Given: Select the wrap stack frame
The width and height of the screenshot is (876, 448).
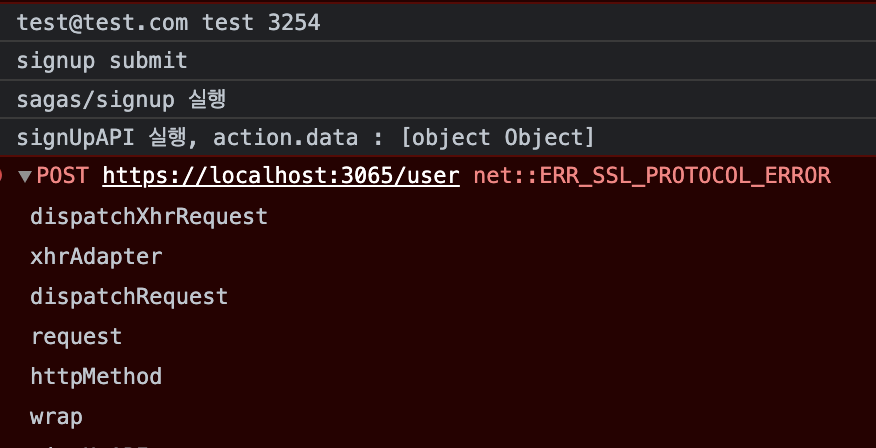Looking at the screenshot, I should coord(57,416).
